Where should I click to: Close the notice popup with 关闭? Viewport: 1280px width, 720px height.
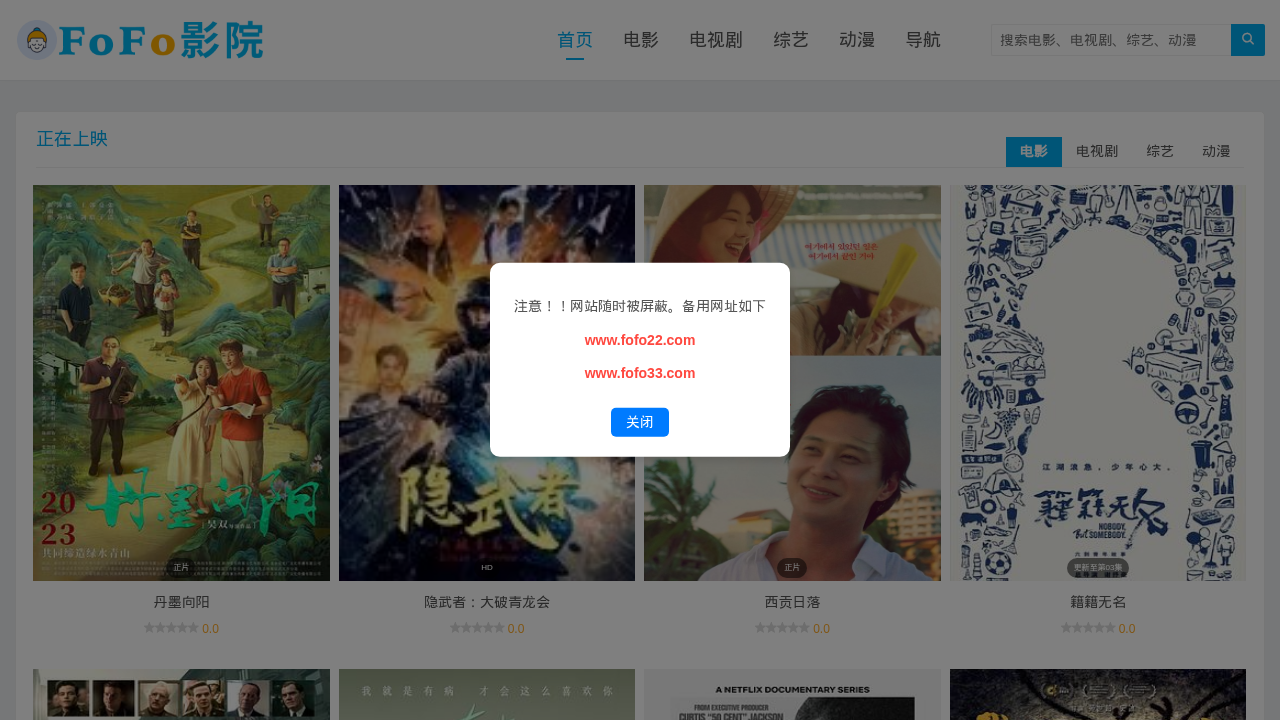tap(640, 422)
